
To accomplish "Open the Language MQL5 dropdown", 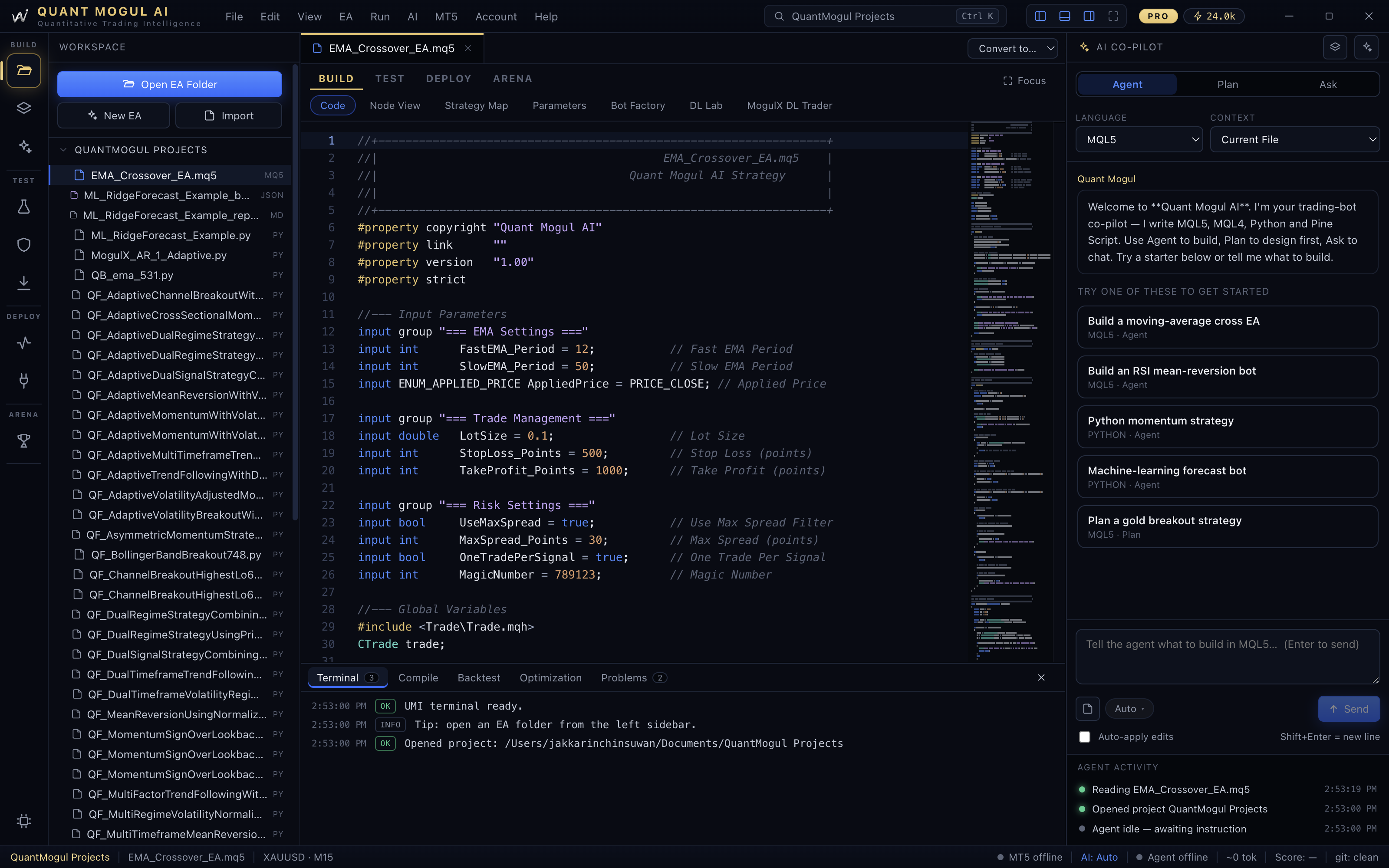I will (1139, 139).
